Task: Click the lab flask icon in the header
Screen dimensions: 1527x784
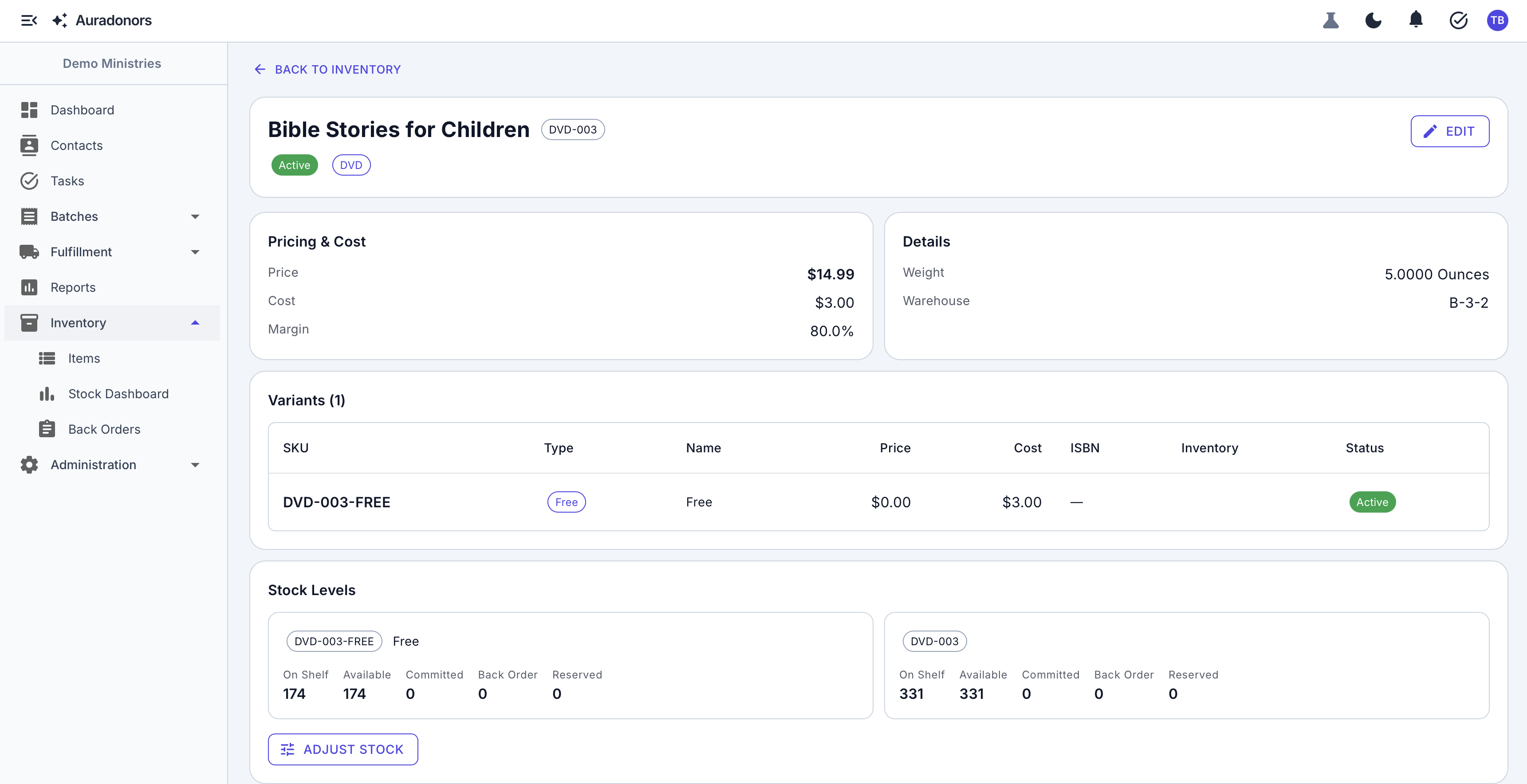Action: (x=1331, y=20)
